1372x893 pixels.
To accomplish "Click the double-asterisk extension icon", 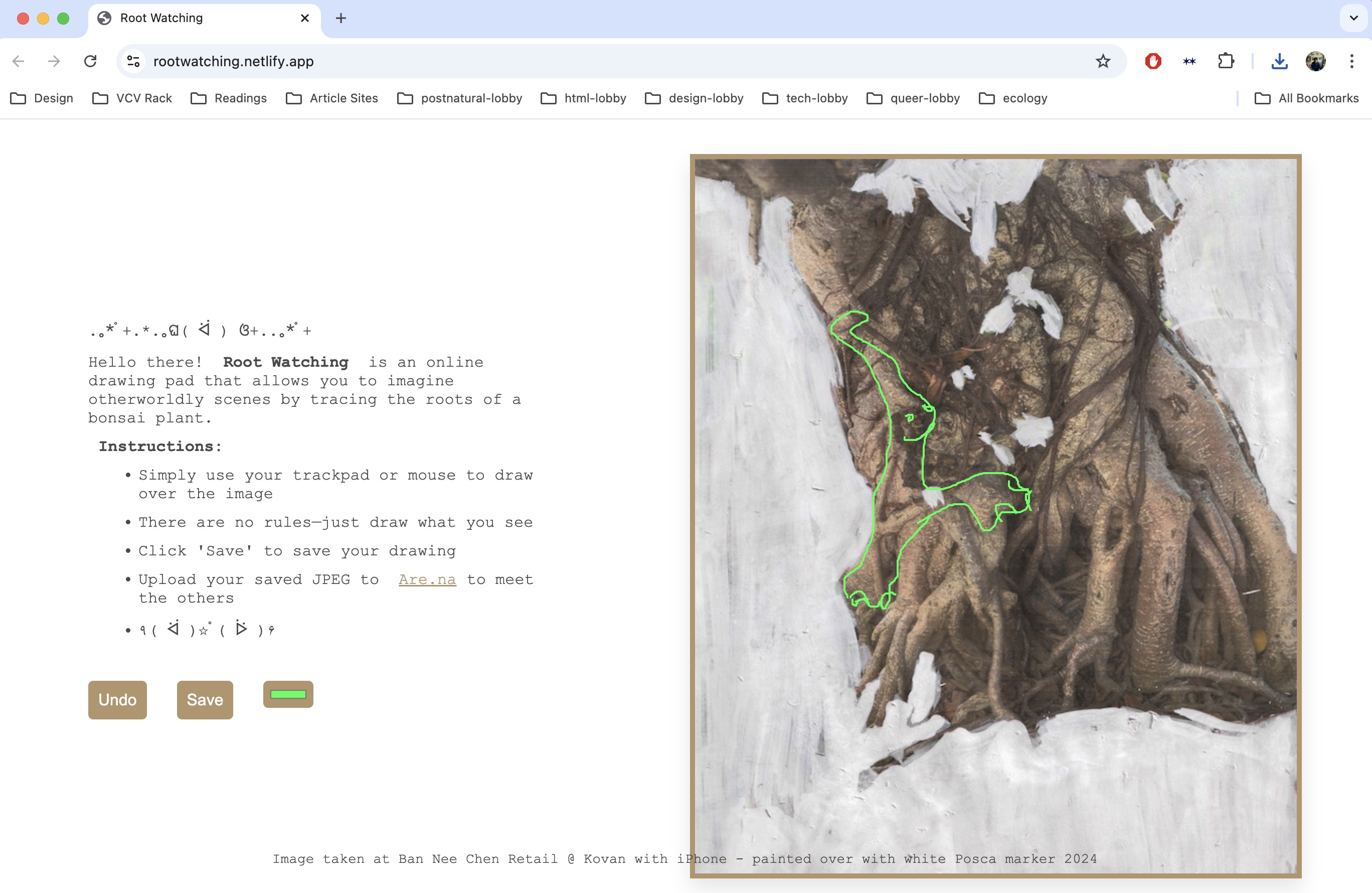I will coord(1188,61).
